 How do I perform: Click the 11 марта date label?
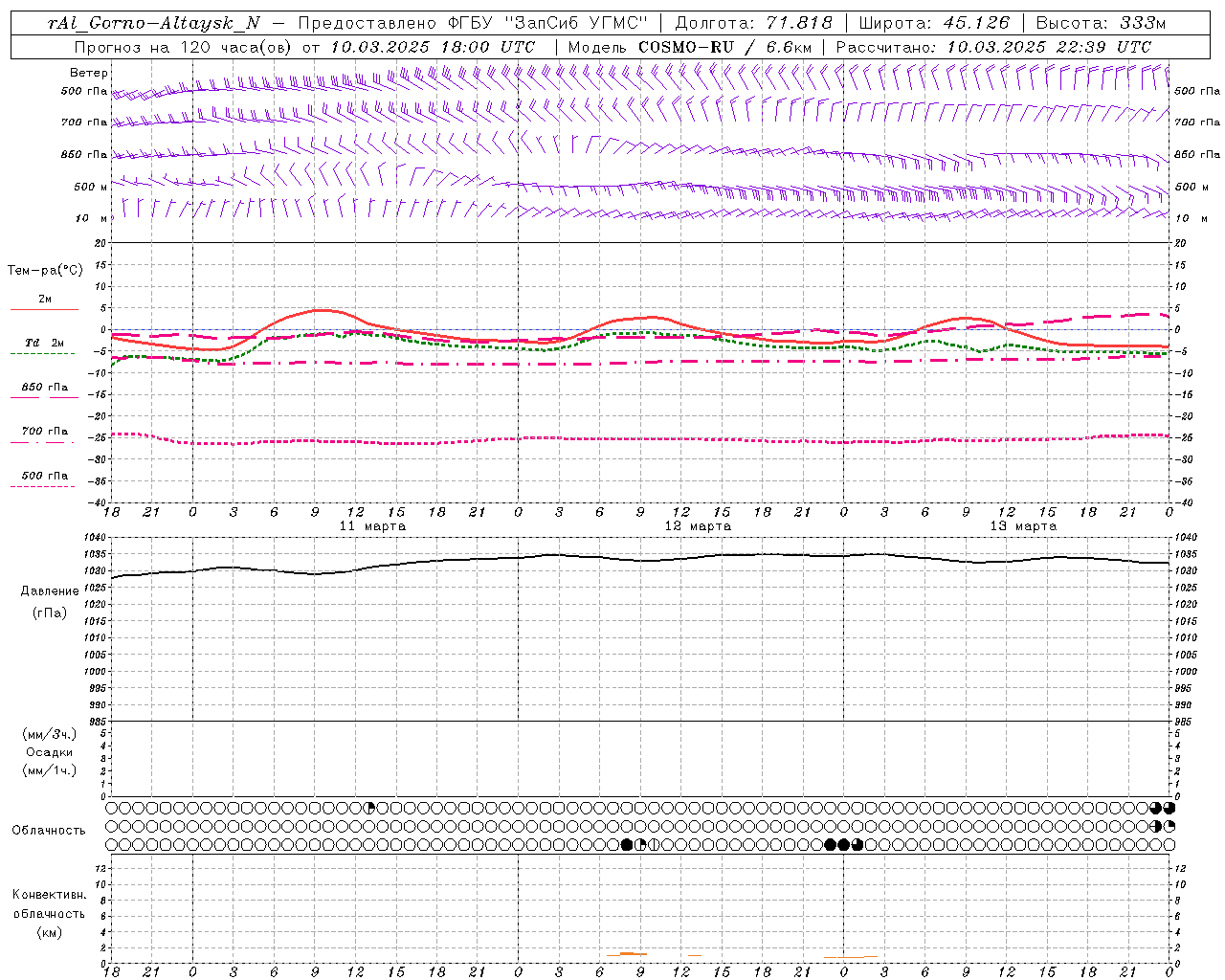(x=372, y=526)
